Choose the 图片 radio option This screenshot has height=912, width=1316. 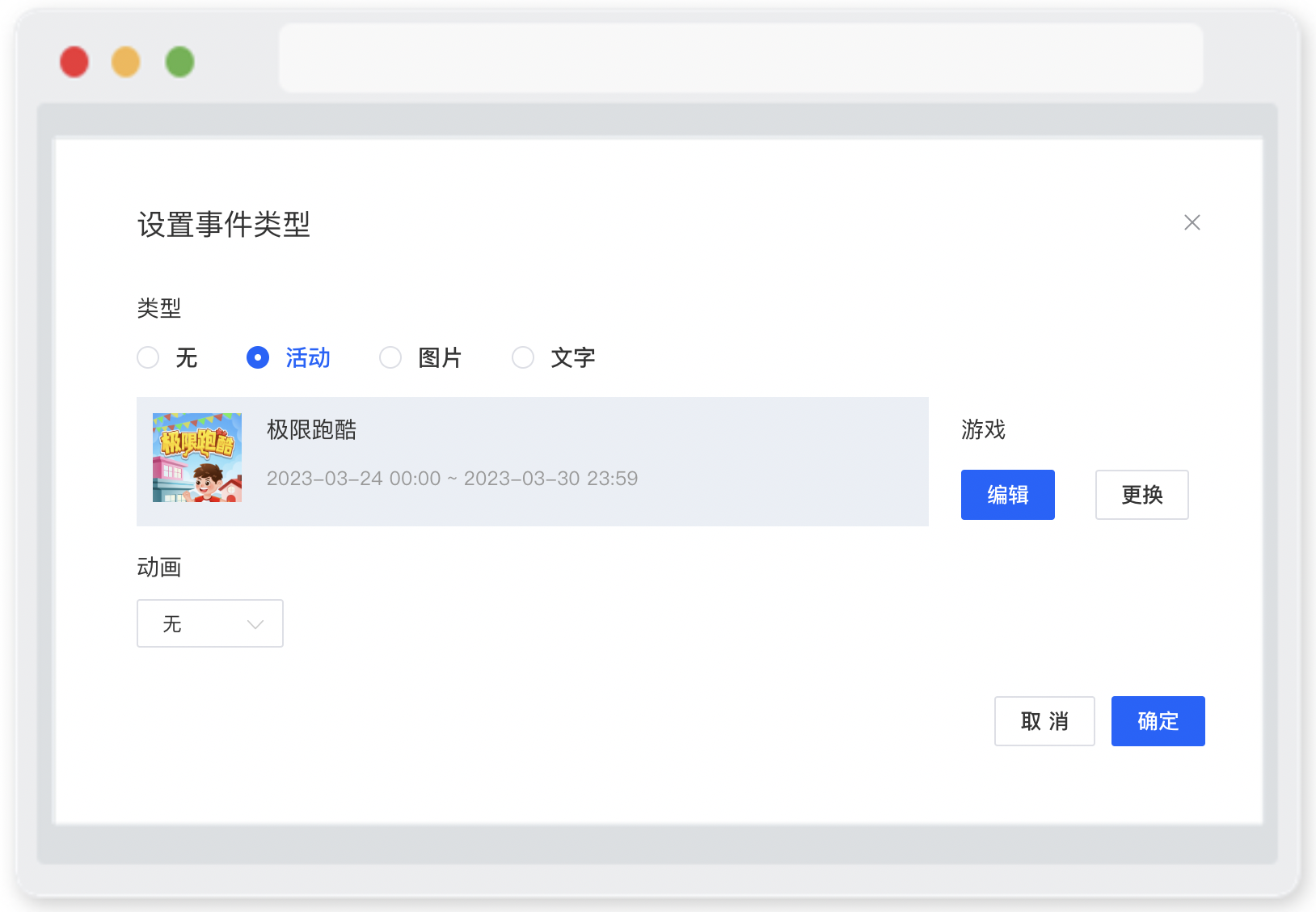click(x=390, y=357)
